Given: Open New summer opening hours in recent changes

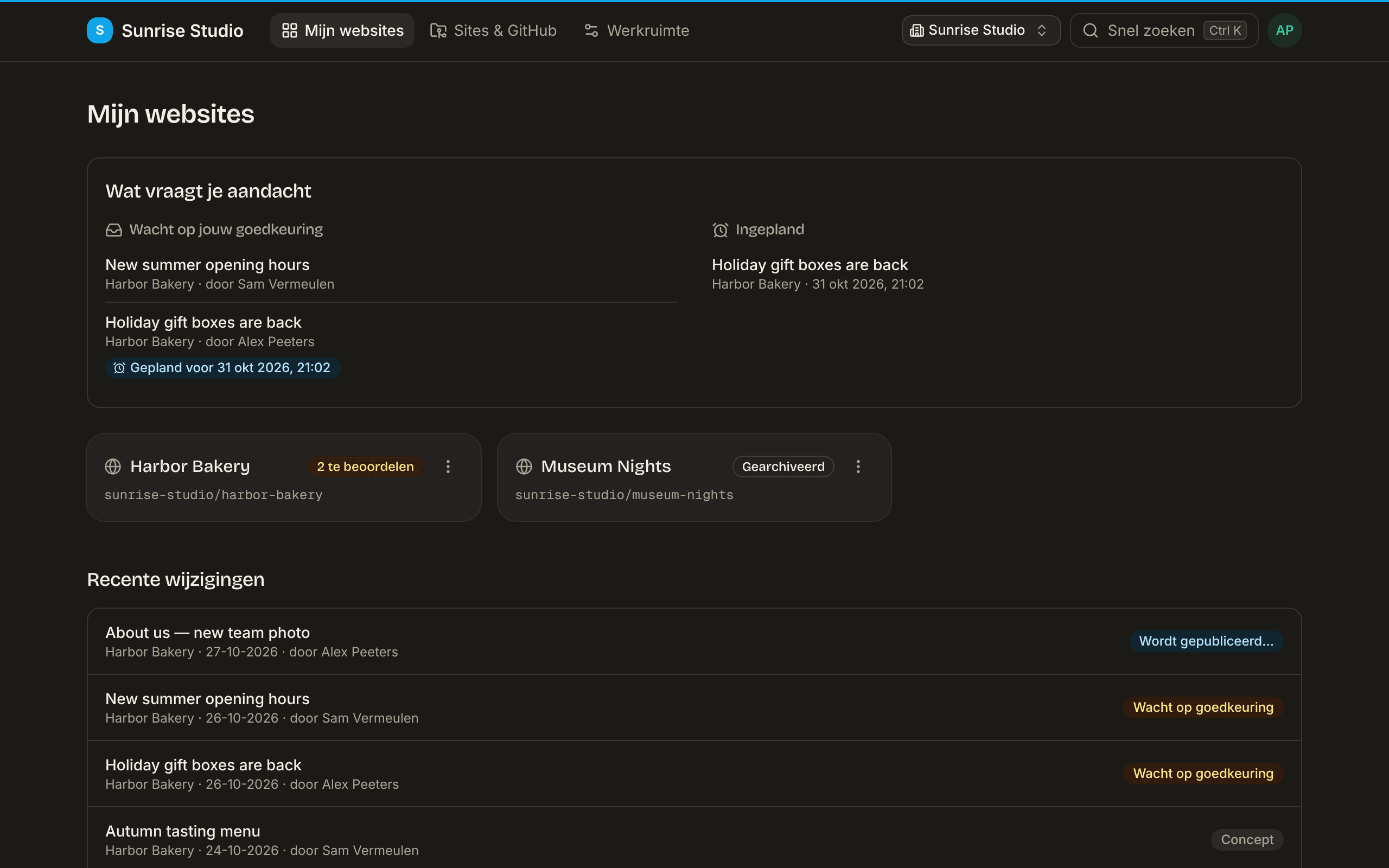Looking at the screenshot, I should (x=694, y=708).
